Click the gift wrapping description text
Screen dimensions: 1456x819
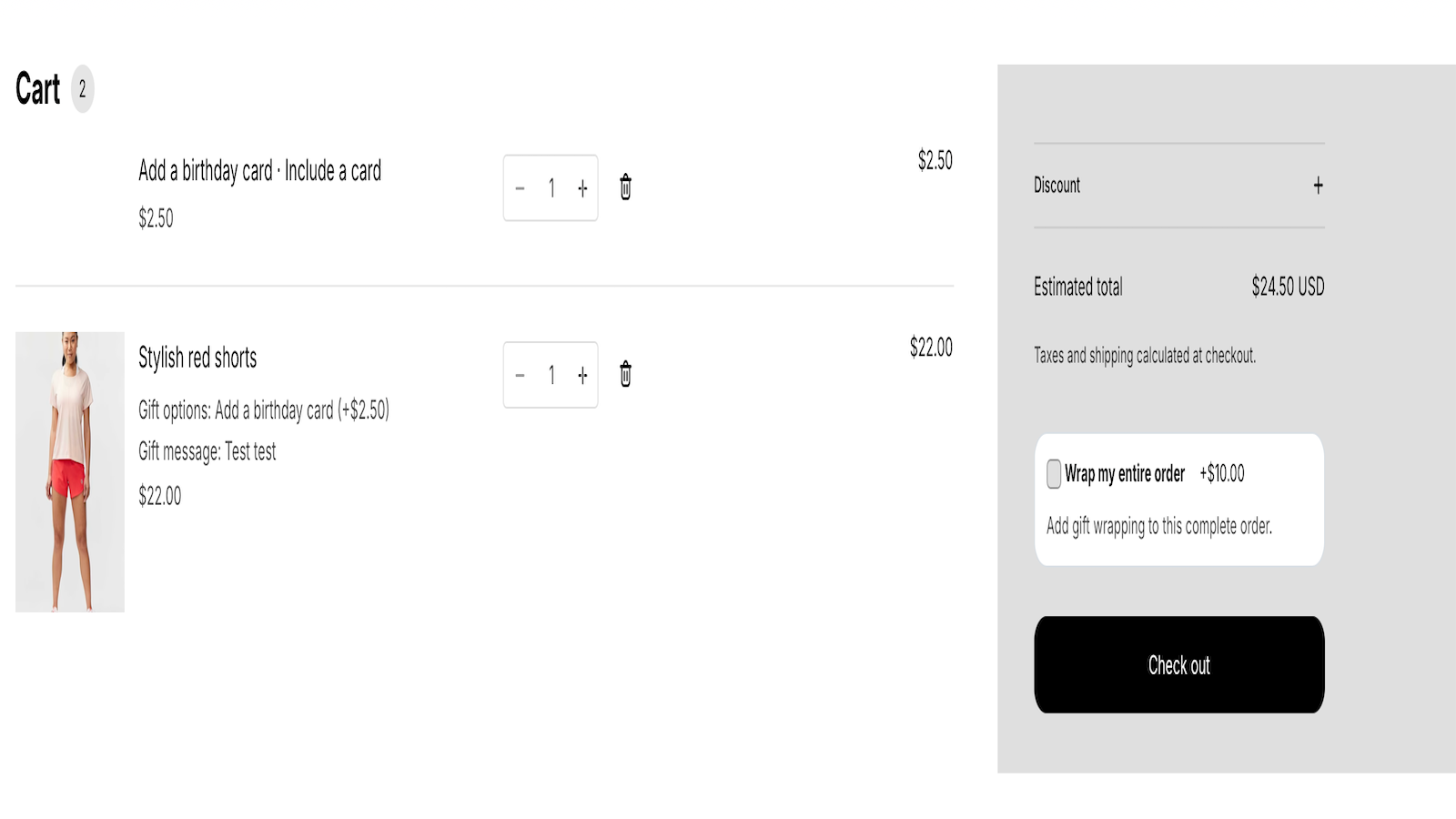pyautogui.click(x=1159, y=526)
